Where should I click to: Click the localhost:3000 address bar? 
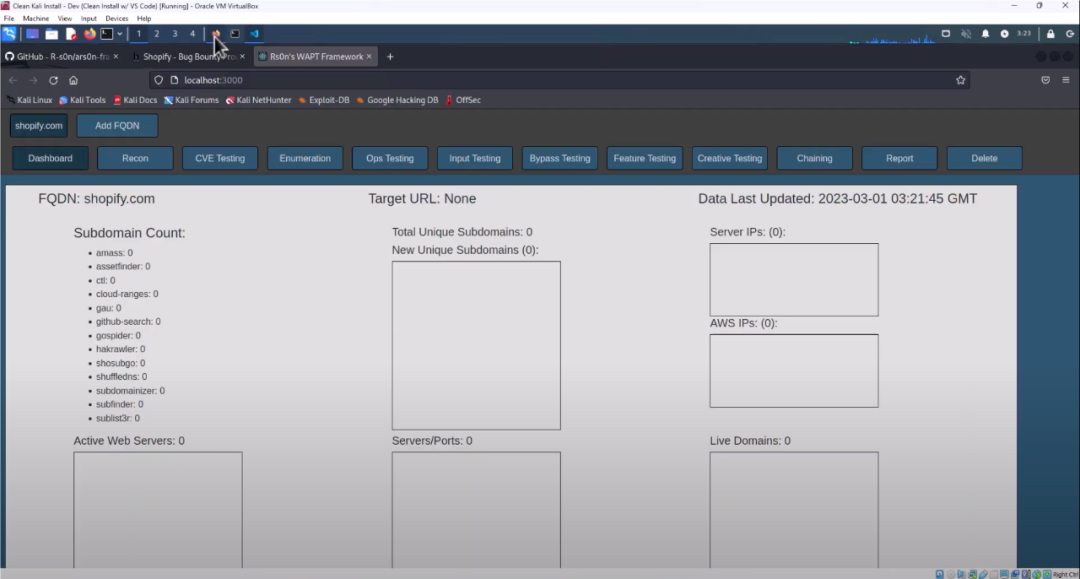point(558,80)
